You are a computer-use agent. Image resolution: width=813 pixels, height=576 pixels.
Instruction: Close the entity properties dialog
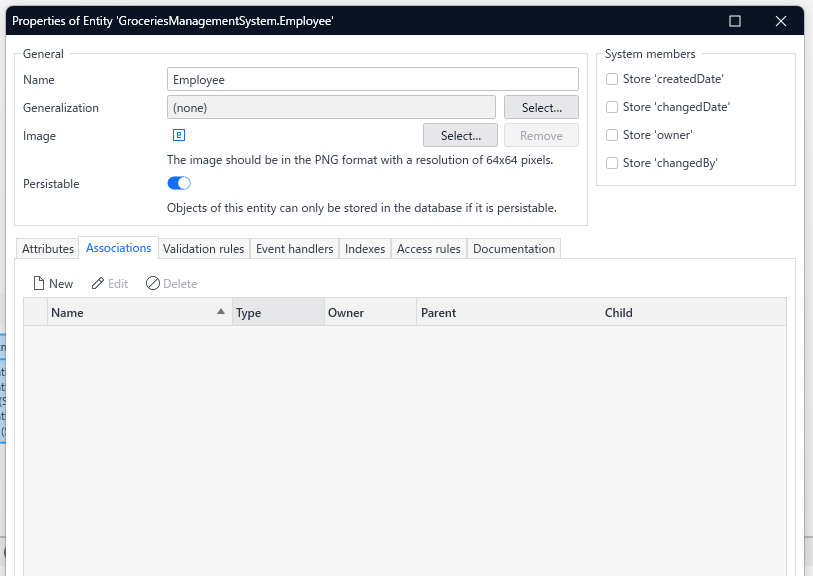(781, 21)
